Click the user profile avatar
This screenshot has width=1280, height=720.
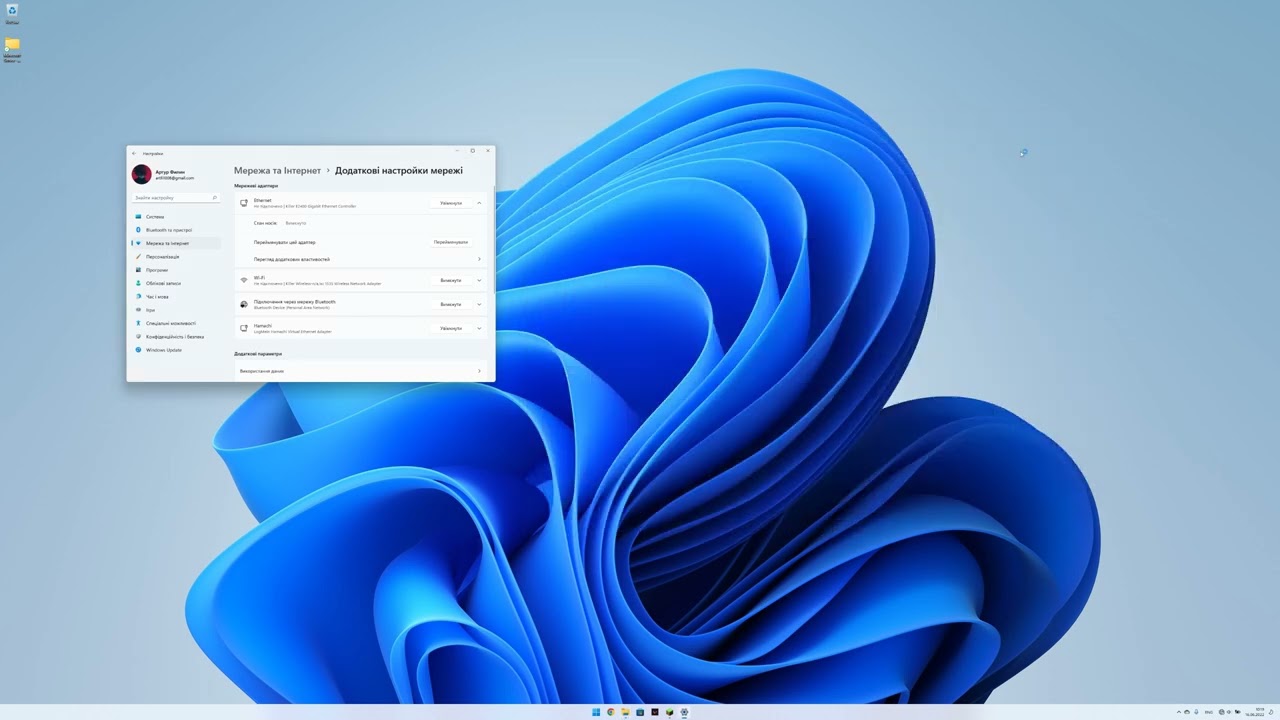pos(142,174)
